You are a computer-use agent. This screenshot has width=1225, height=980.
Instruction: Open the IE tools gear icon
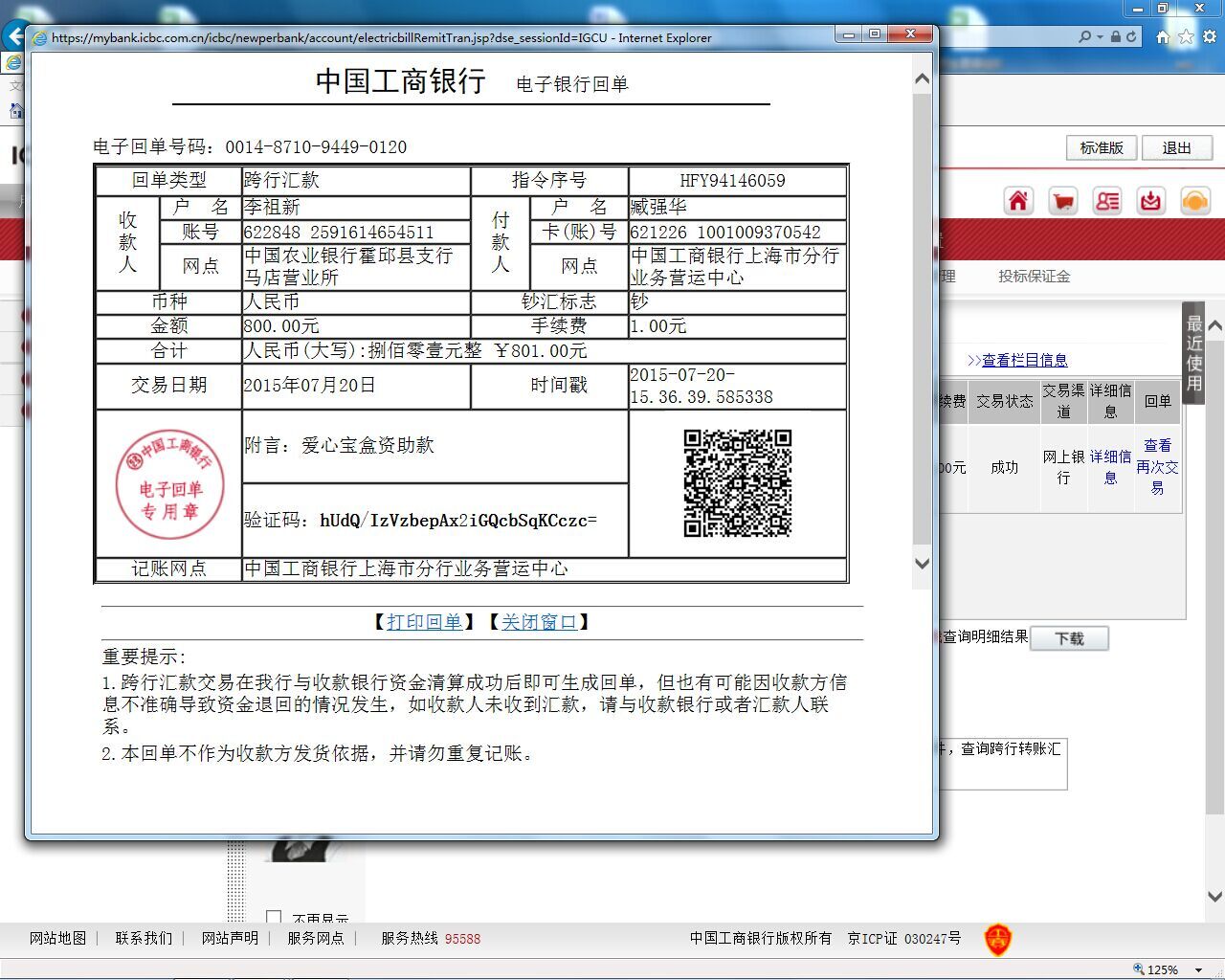tap(1210, 36)
